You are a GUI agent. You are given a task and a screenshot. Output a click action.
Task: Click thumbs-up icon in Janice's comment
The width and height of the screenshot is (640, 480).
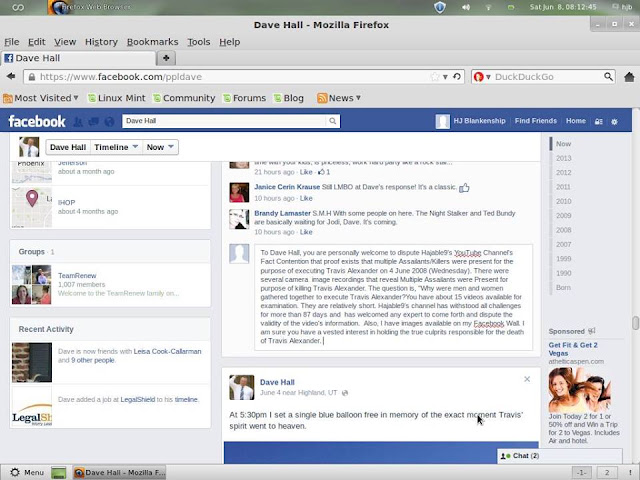(x=464, y=188)
